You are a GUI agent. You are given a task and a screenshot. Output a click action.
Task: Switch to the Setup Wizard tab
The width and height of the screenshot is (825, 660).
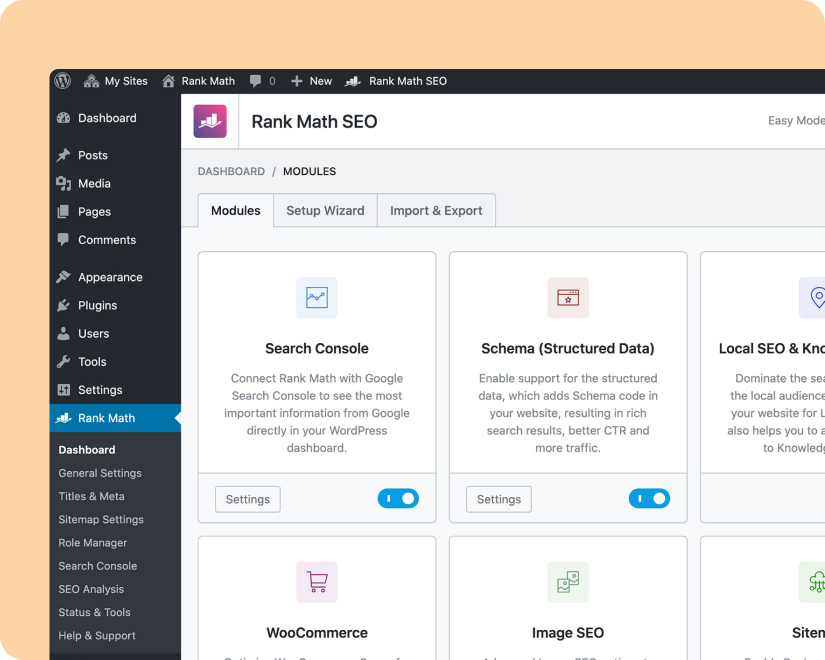click(x=325, y=211)
